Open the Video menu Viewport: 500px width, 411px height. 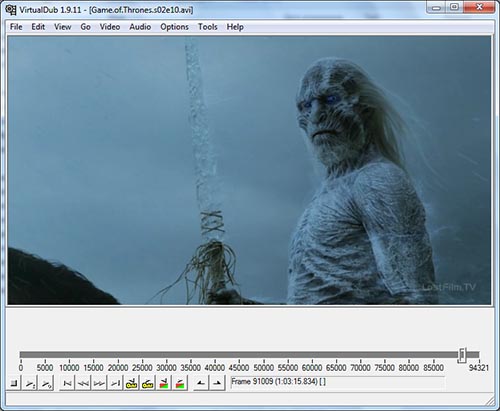(x=110, y=27)
